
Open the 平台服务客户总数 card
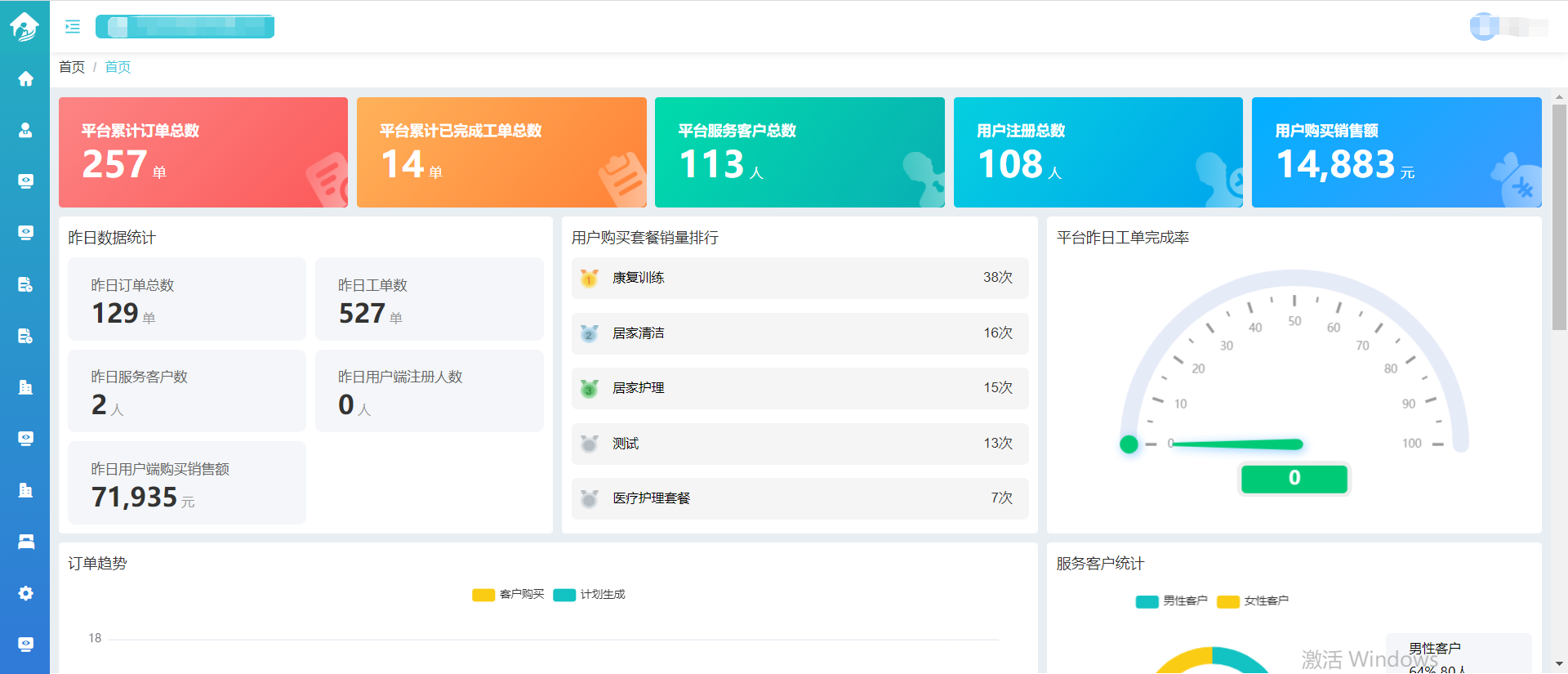800,152
